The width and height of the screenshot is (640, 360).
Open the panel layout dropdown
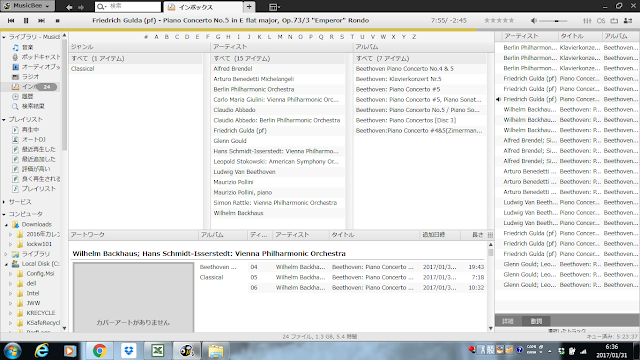(x=274, y=7)
